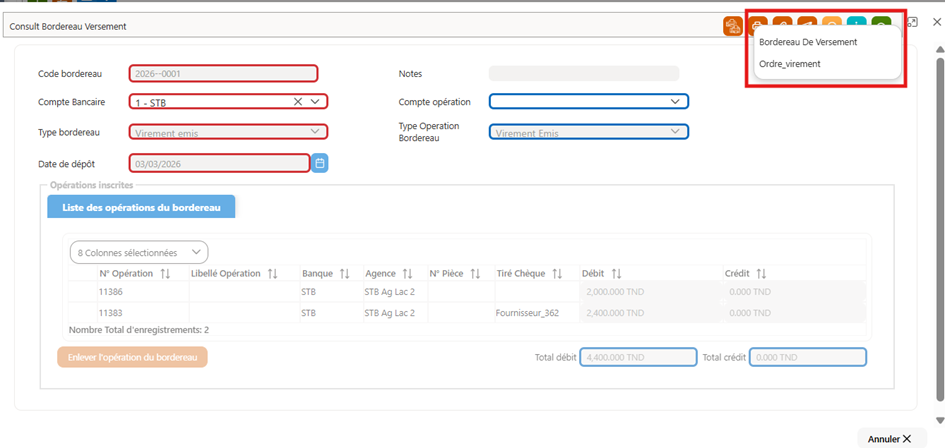Click the paper-plane send icon
The image size is (945, 448).
(x=807, y=24)
